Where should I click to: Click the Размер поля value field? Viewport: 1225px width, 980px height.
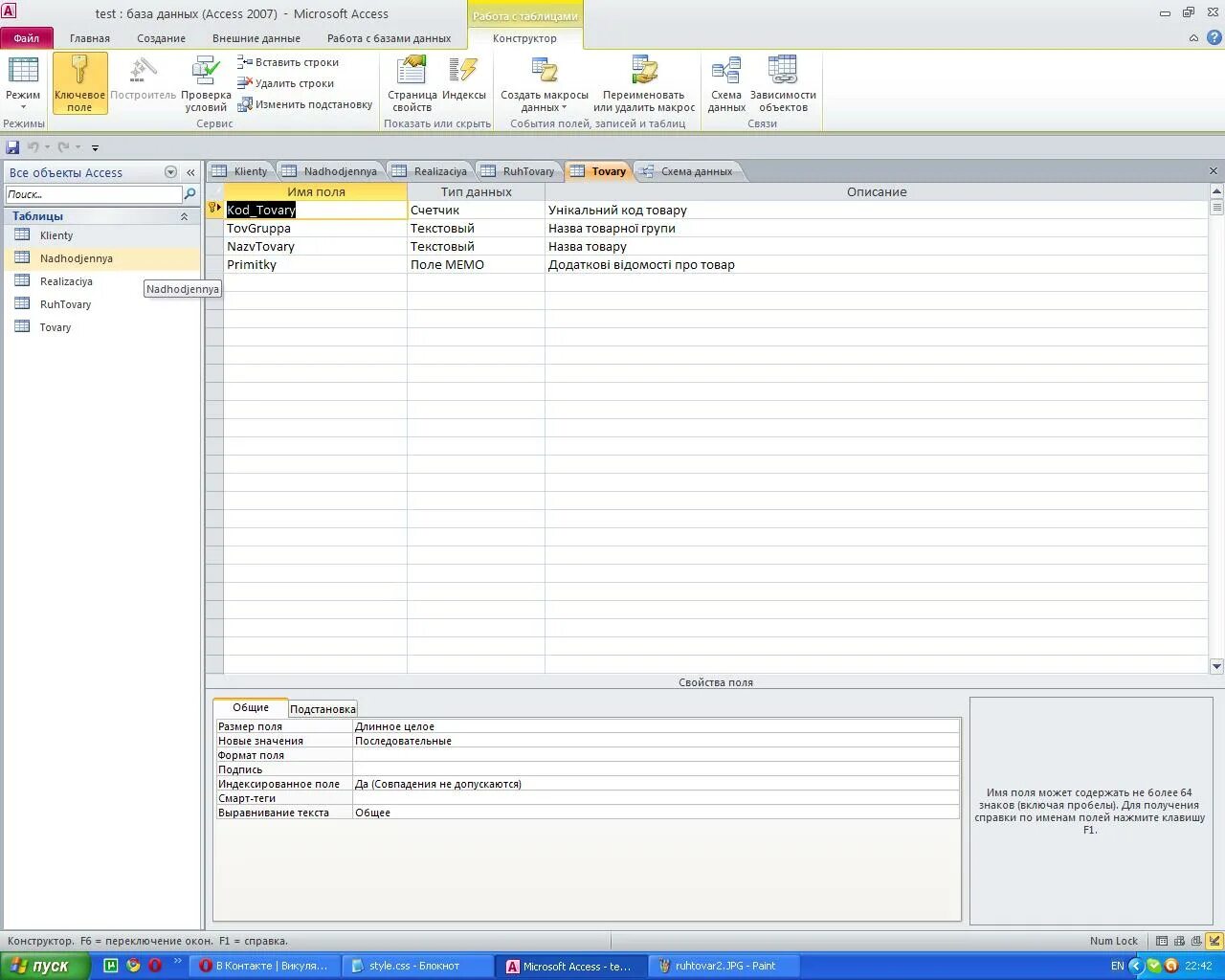point(656,726)
